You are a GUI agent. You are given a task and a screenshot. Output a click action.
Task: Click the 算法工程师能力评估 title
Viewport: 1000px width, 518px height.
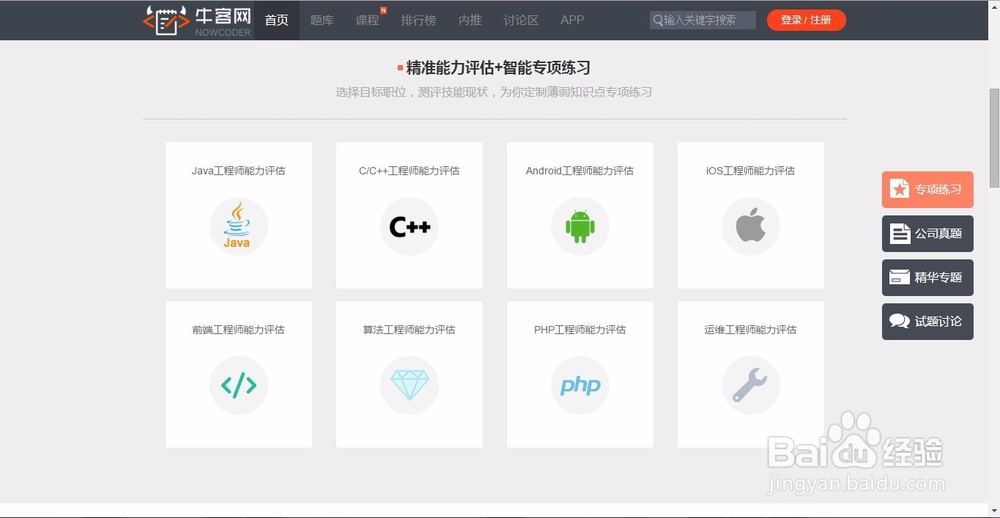(x=409, y=330)
